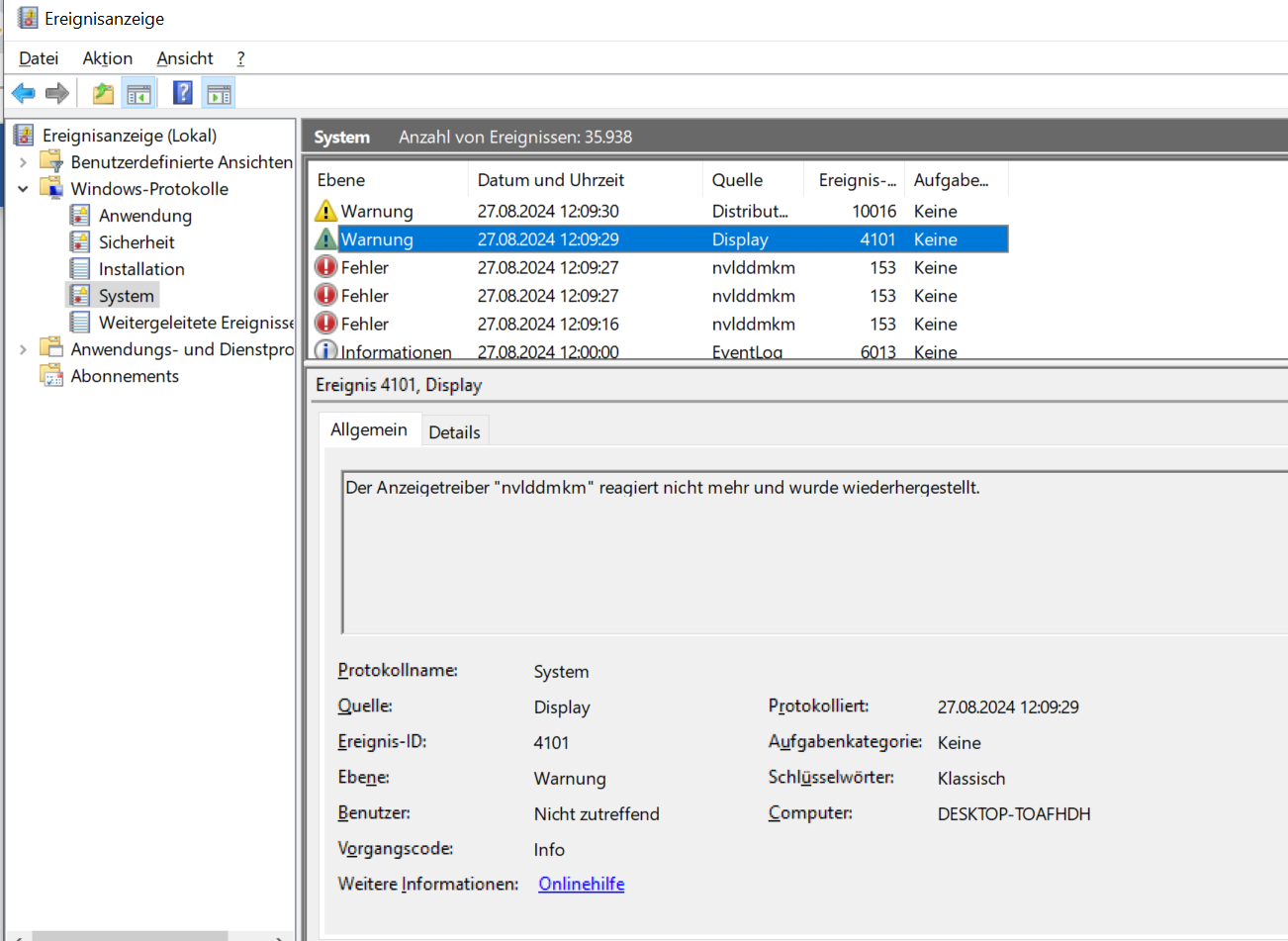Sort by Datum und Uhrzeit column
This screenshot has height=941, width=1288.
pyautogui.click(x=586, y=180)
